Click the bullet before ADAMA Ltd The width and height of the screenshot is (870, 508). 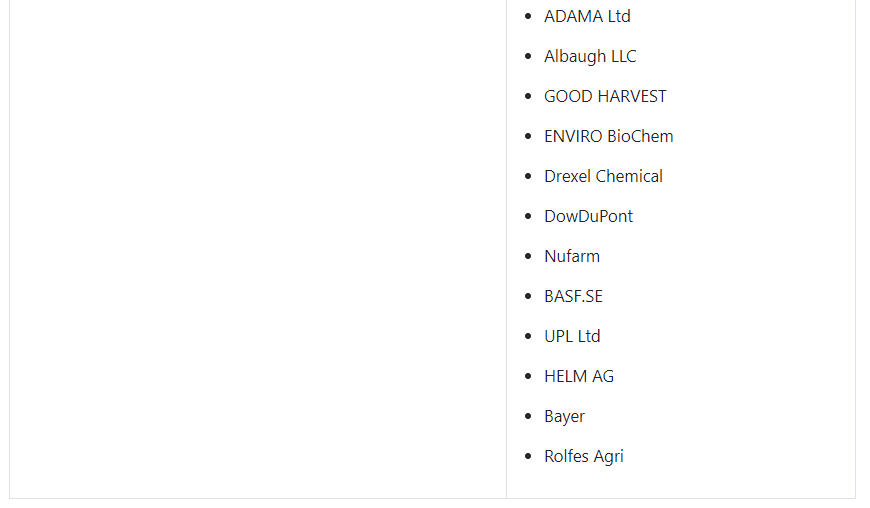click(x=528, y=17)
